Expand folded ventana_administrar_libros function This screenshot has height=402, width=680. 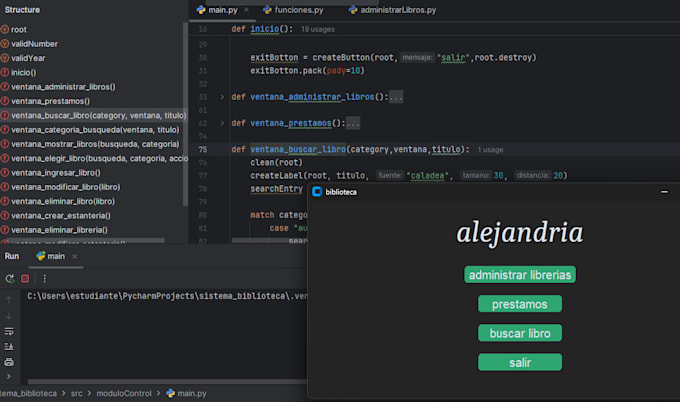(x=222, y=97)
